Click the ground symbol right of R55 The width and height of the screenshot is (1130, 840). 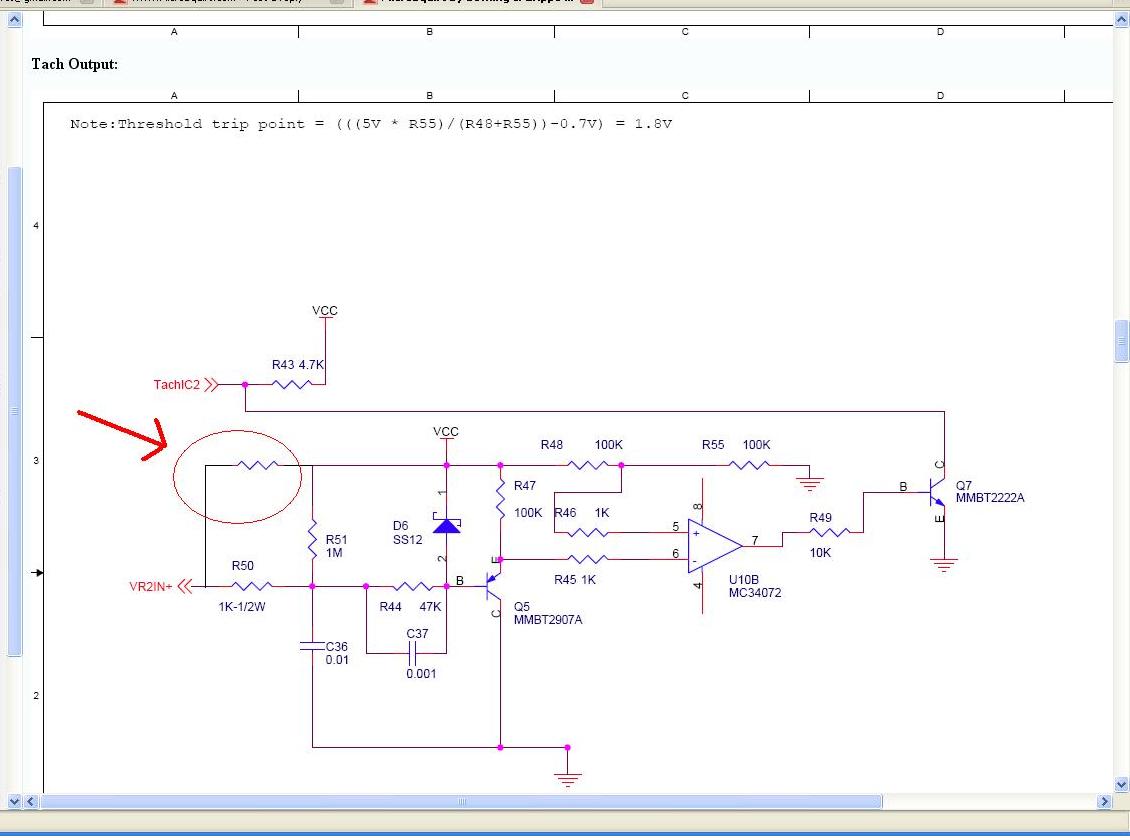809,483
